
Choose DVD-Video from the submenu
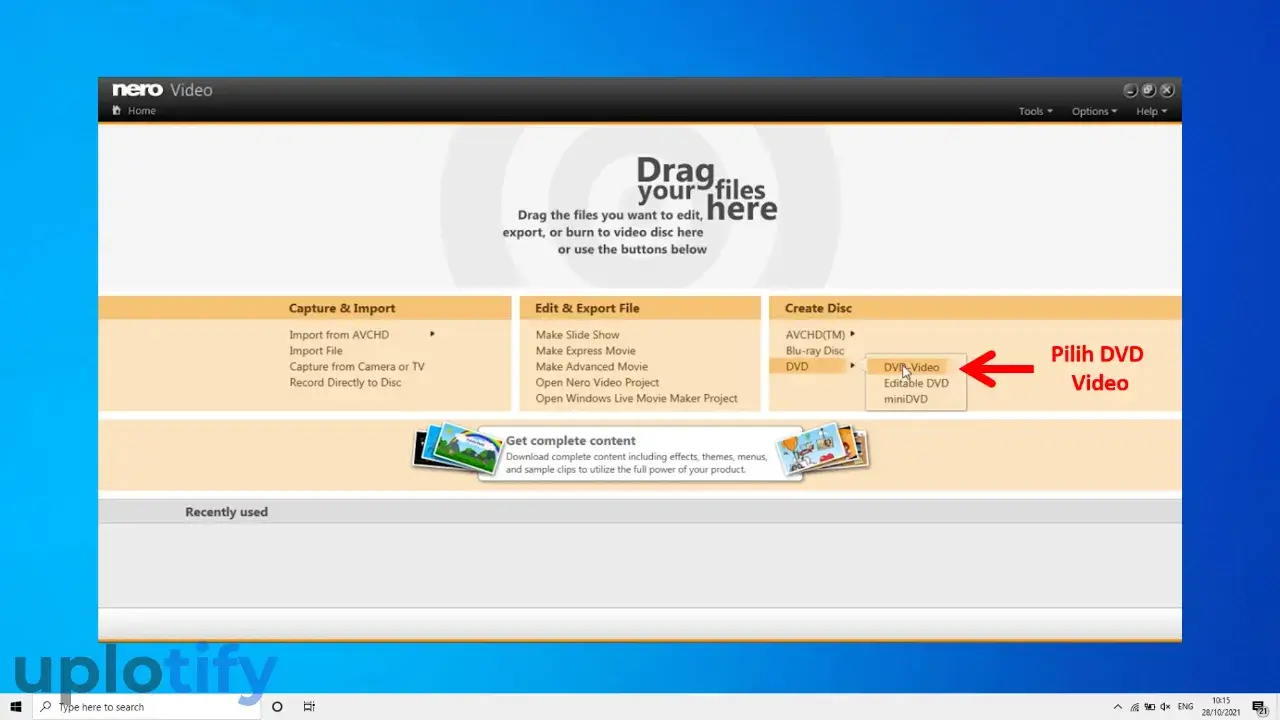tap(911, 367)
